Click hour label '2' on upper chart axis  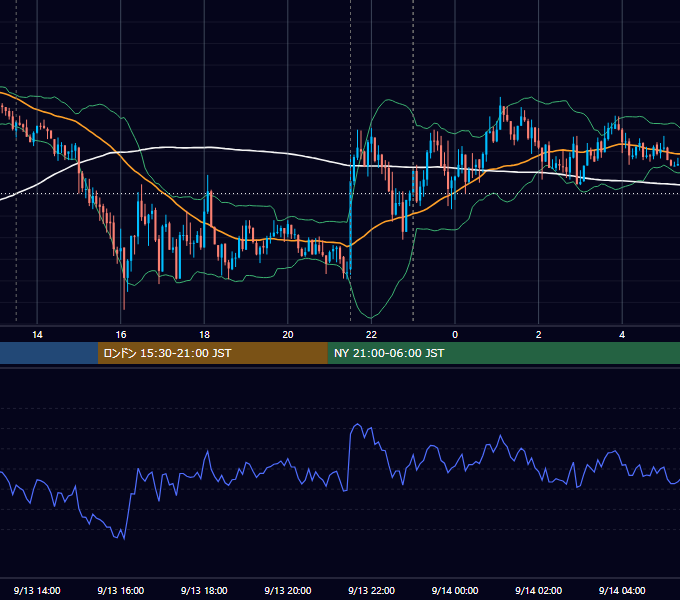coord(539,335)
